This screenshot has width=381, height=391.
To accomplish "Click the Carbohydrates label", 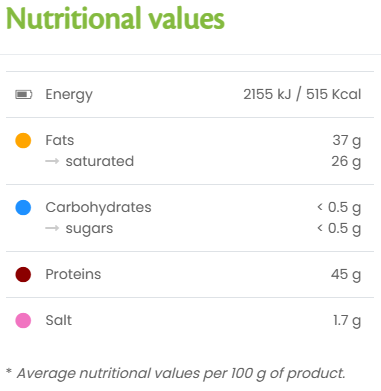I will pos(98,208).
